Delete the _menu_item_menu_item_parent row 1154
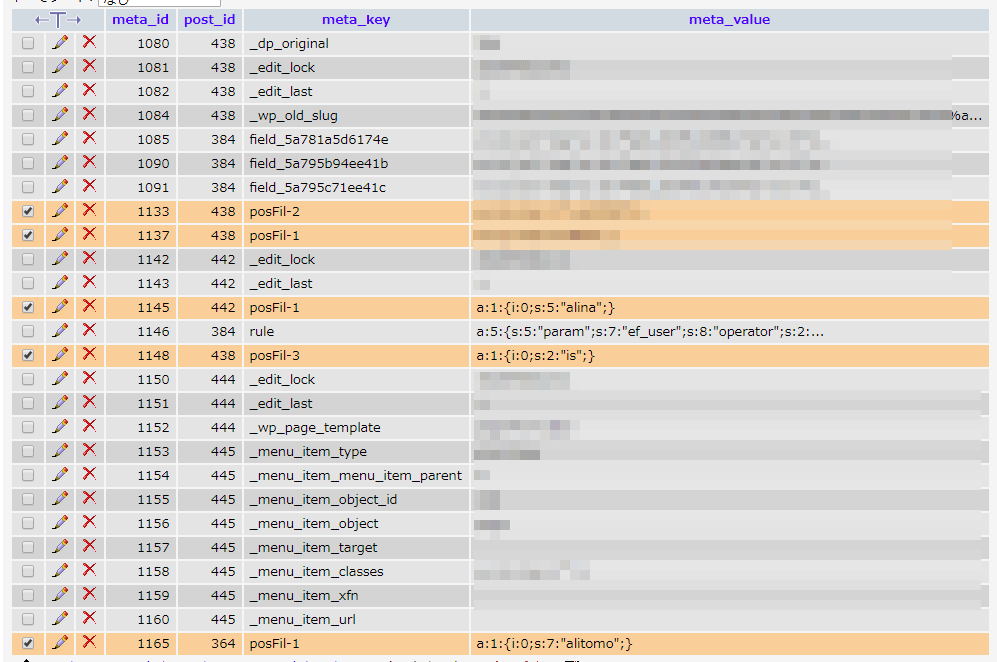997x662 pixels. point(90,474)
